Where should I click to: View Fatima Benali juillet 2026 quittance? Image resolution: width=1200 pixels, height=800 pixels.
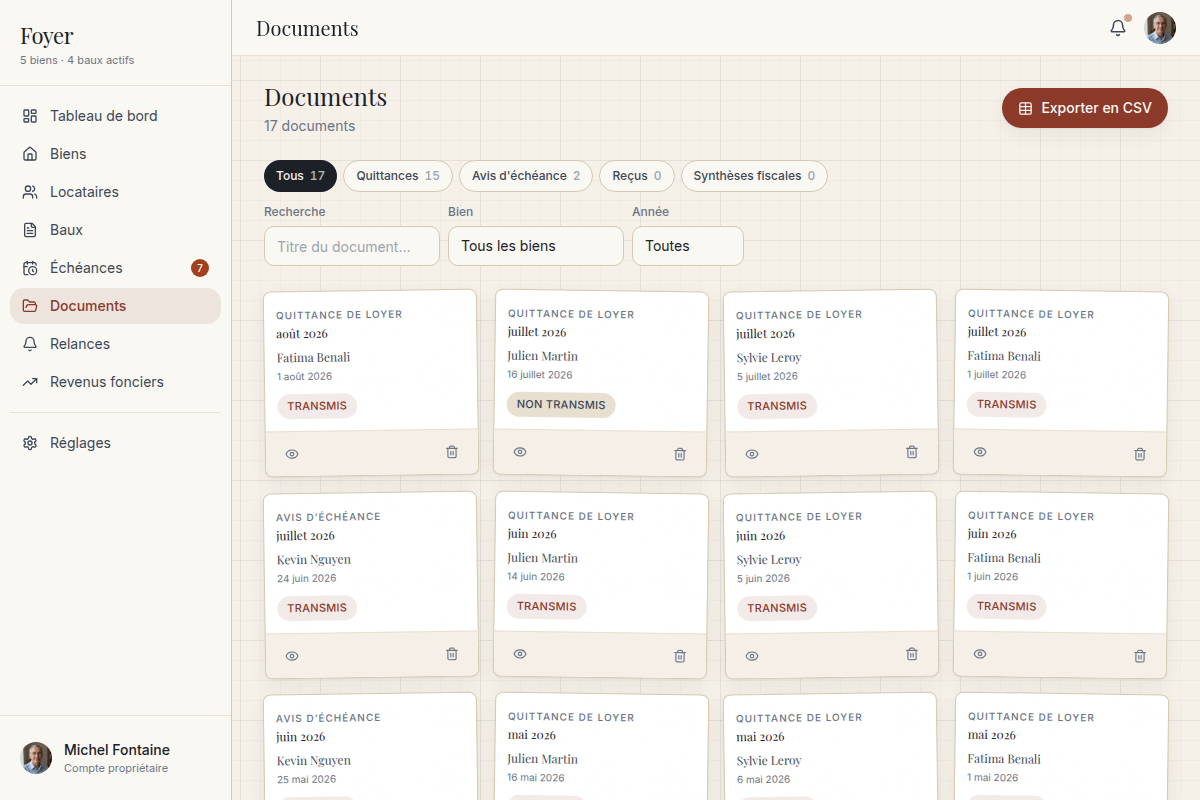(980, 452)
